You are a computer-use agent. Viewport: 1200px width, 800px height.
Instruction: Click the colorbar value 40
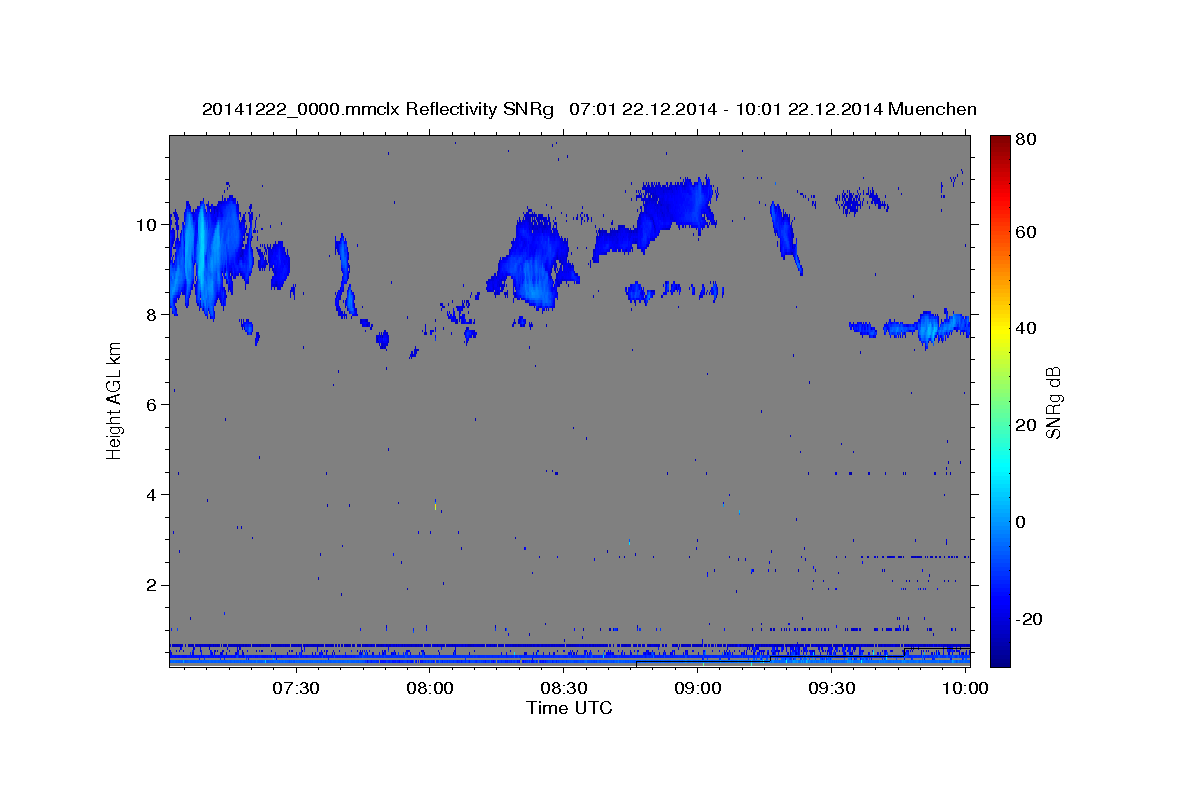pos(1025,328)
